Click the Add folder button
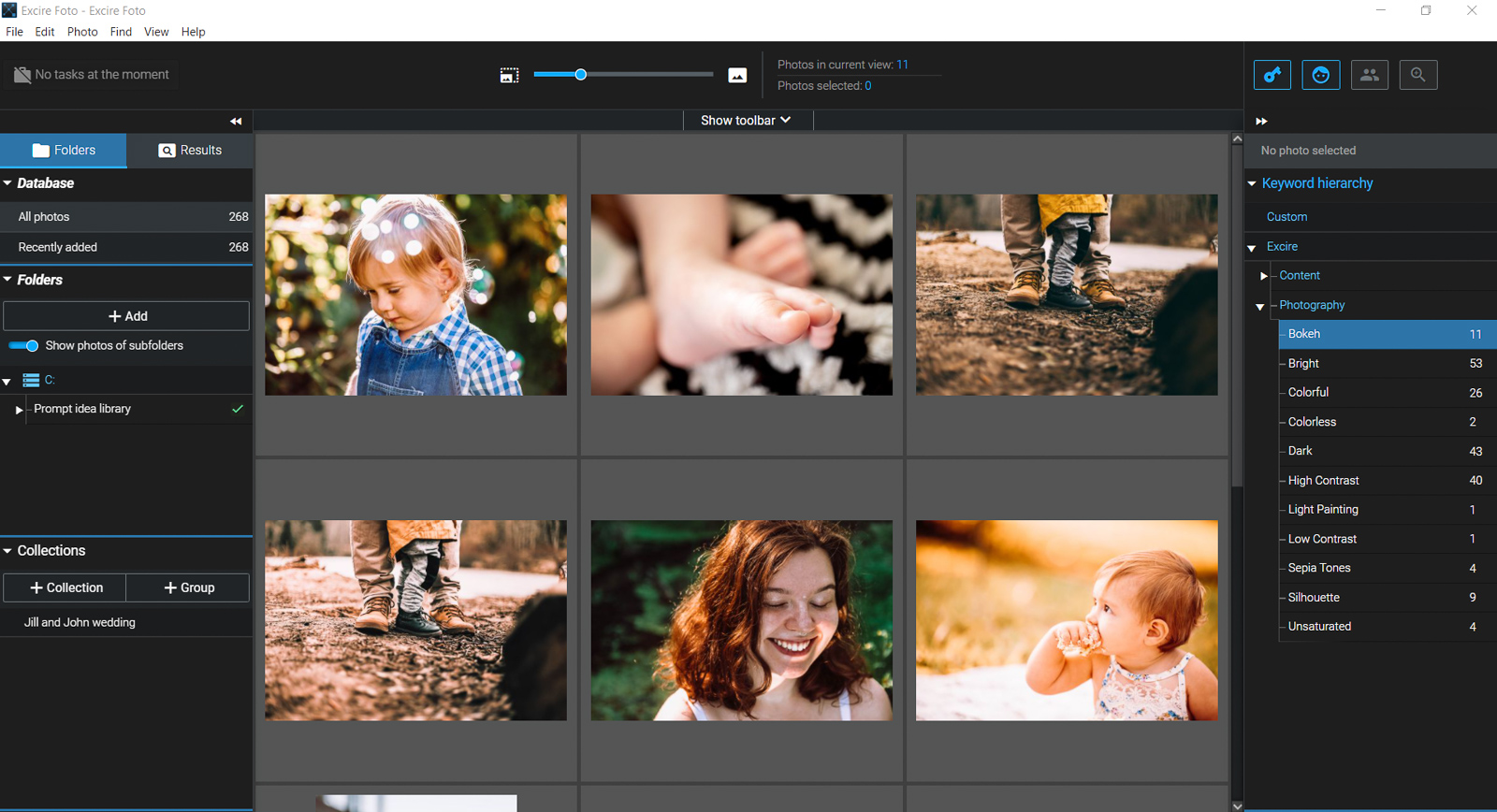The width and height of the screenshot is (1497, 812). pos(126,316)
